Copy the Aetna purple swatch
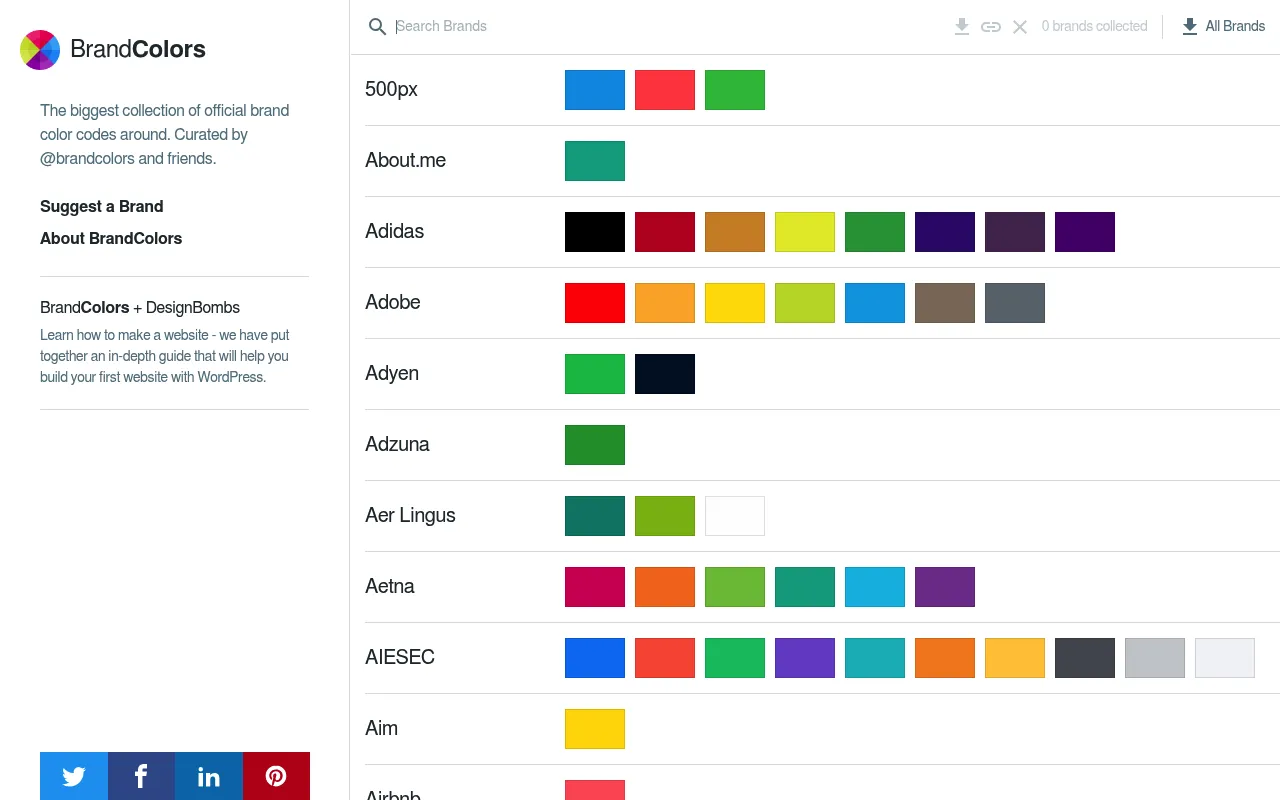The image size is (1280, 800). (945, 587)
